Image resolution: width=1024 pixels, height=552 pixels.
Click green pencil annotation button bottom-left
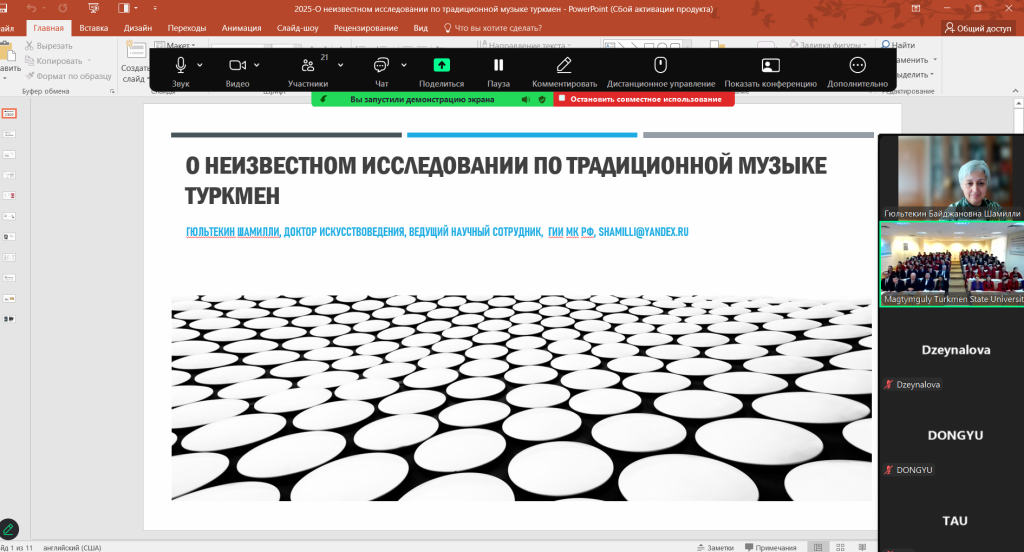8,529
